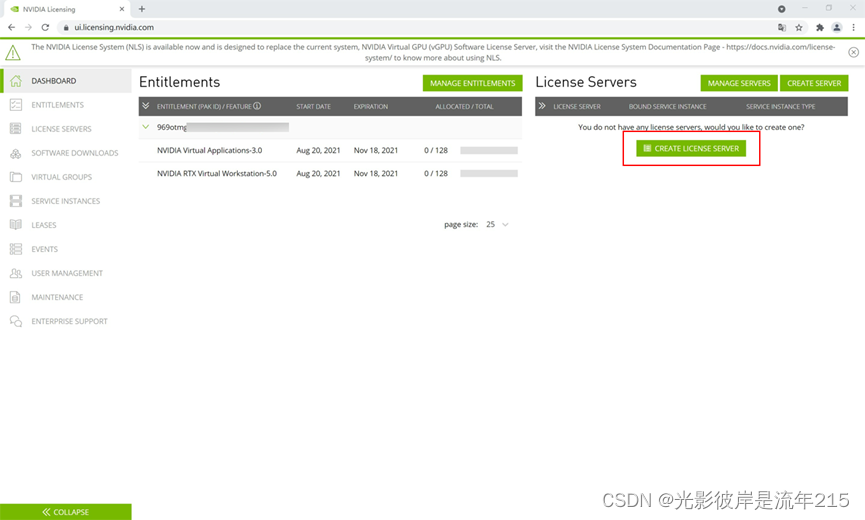
Task: Click the Service Instances sidebar icon
Action: click(x=15, y=201)
